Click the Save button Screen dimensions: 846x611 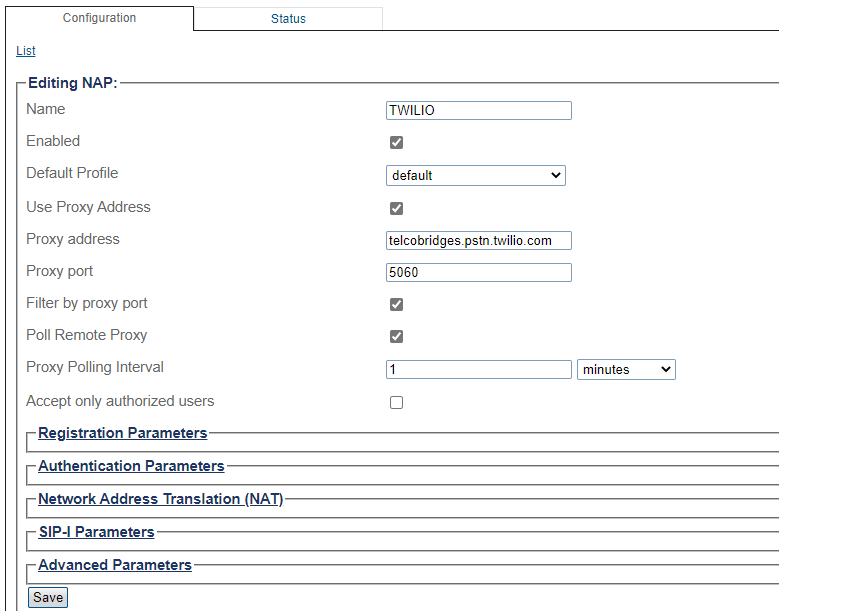point(48,598)
